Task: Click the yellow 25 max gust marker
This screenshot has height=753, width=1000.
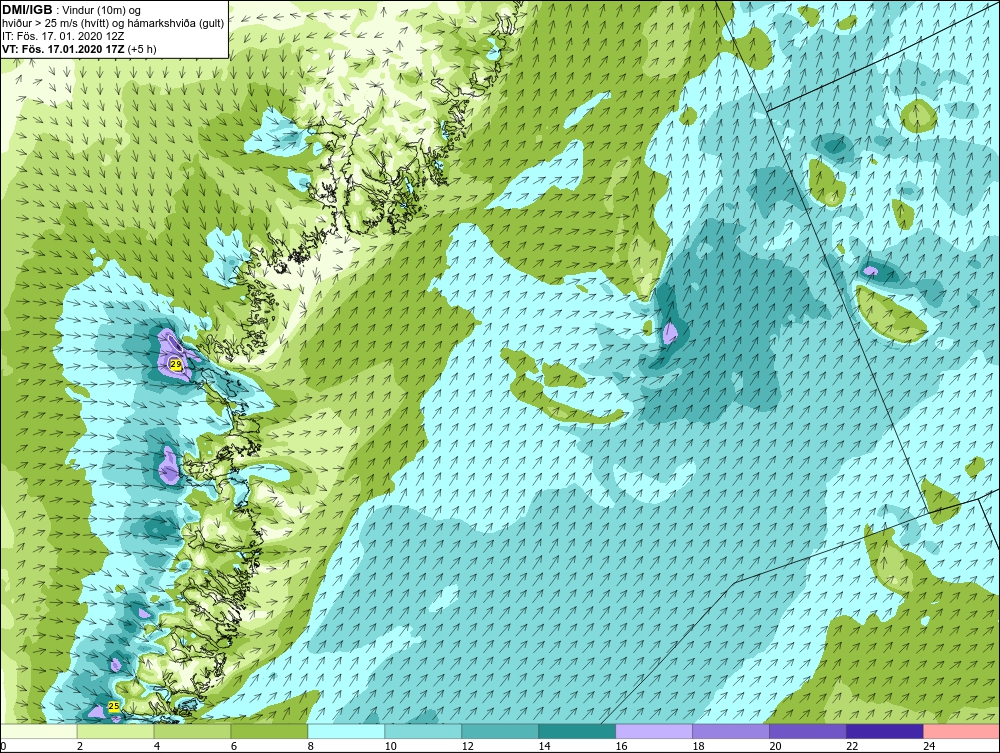Action: pyautogui.click(x=114, y=706)
